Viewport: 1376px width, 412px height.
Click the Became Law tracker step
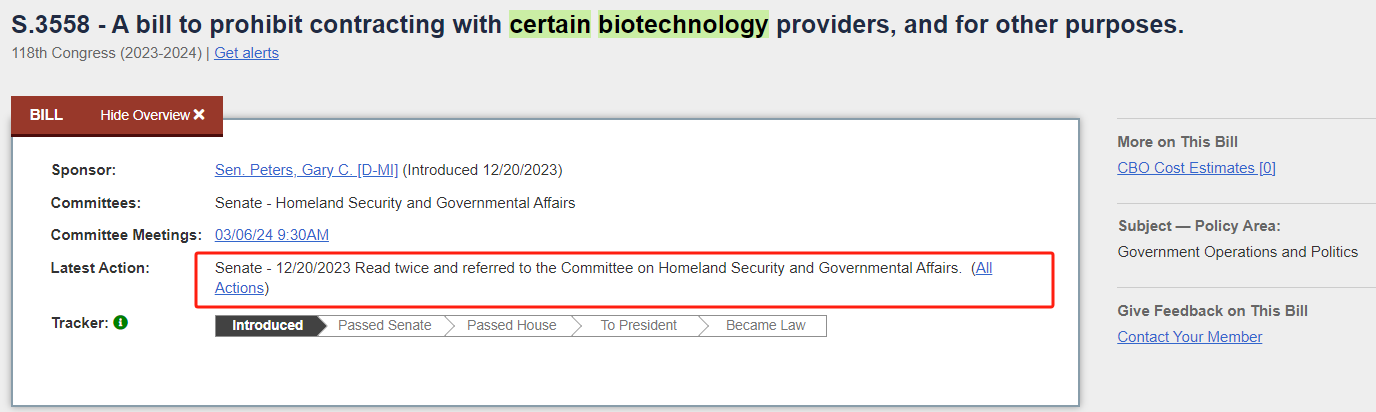pyautogui.click(x=765, y=325)
